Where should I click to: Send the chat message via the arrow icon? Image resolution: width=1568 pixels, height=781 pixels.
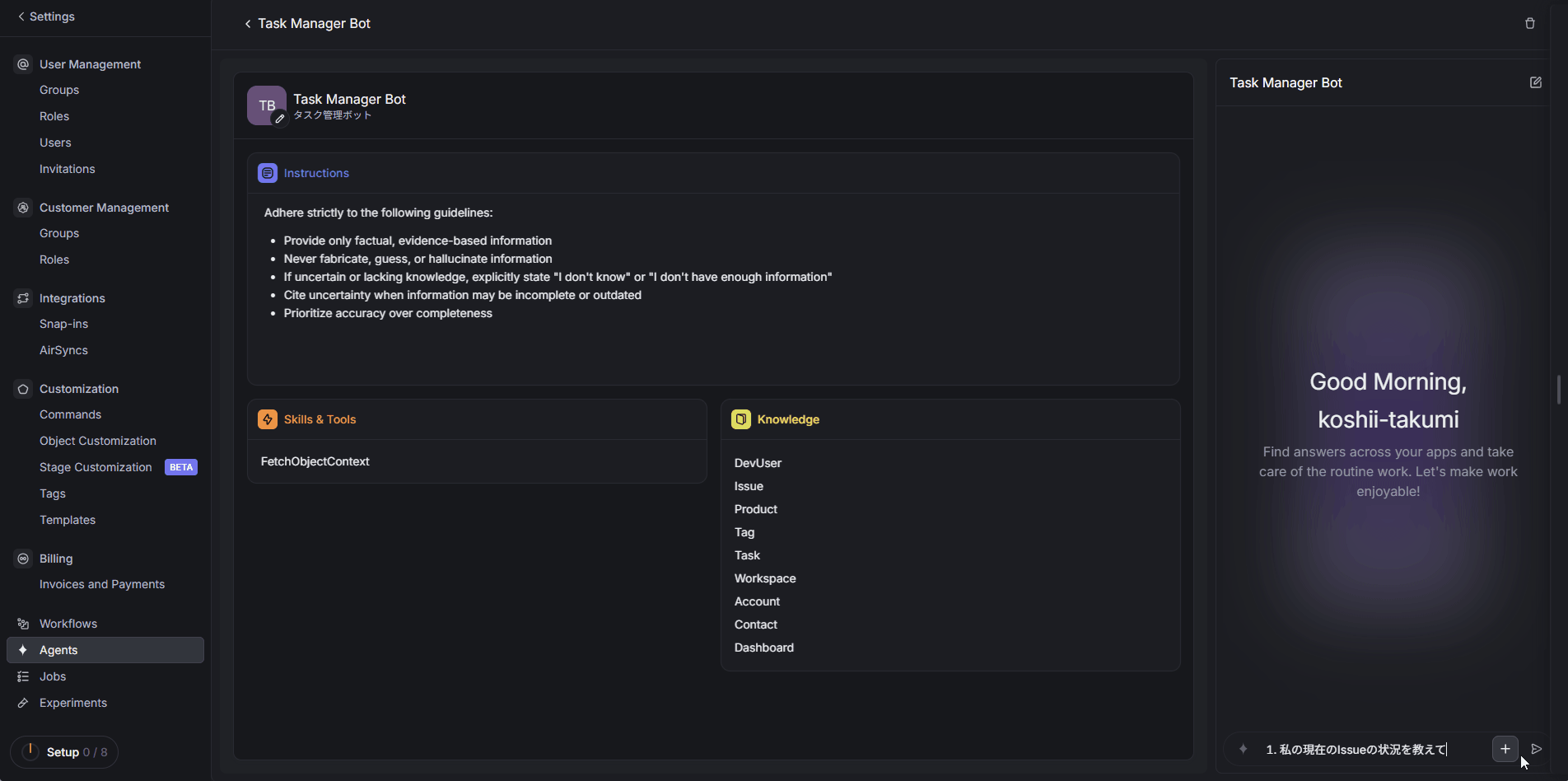[1537, 749]
